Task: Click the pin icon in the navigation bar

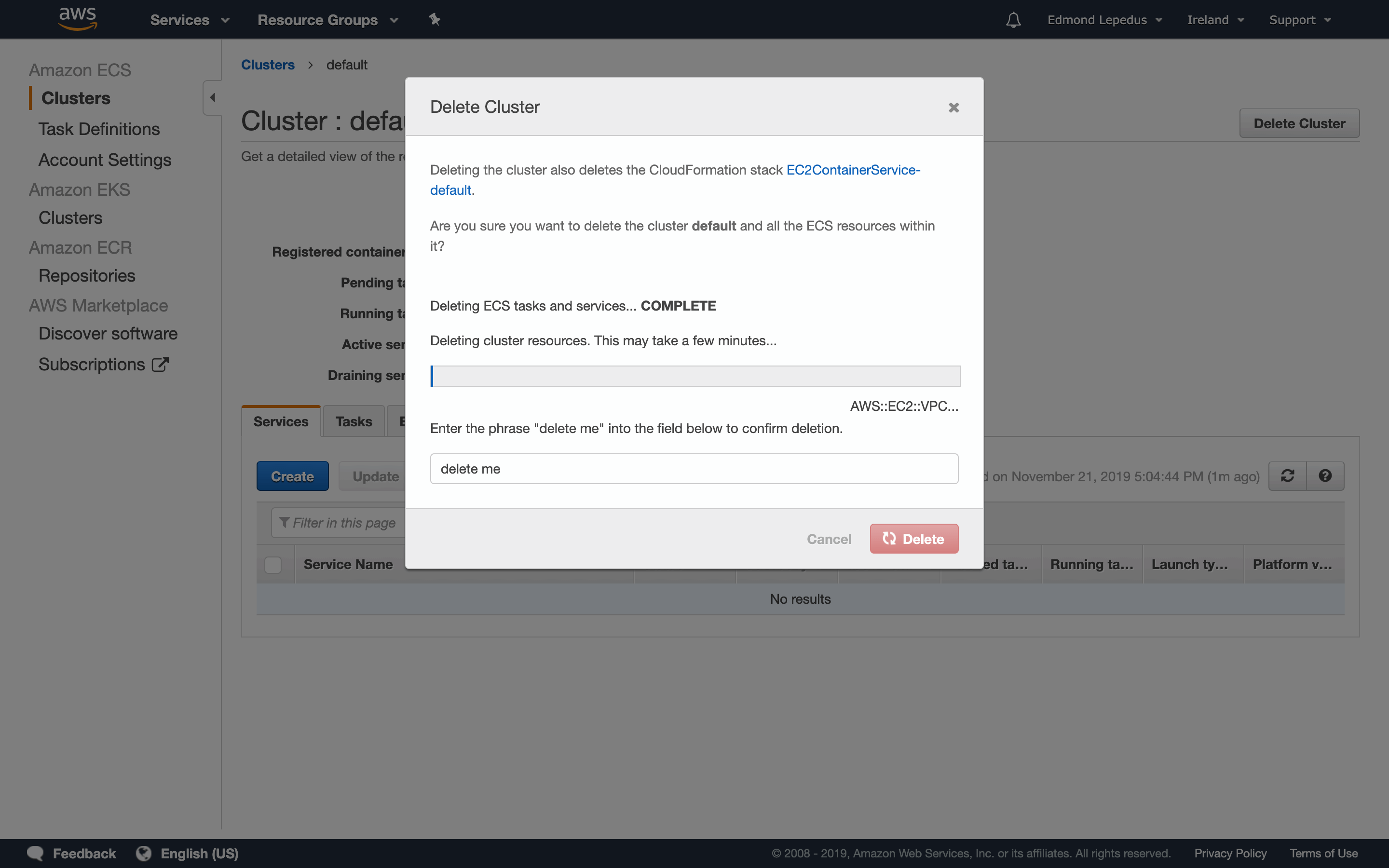Action: [x=435, y=19]
